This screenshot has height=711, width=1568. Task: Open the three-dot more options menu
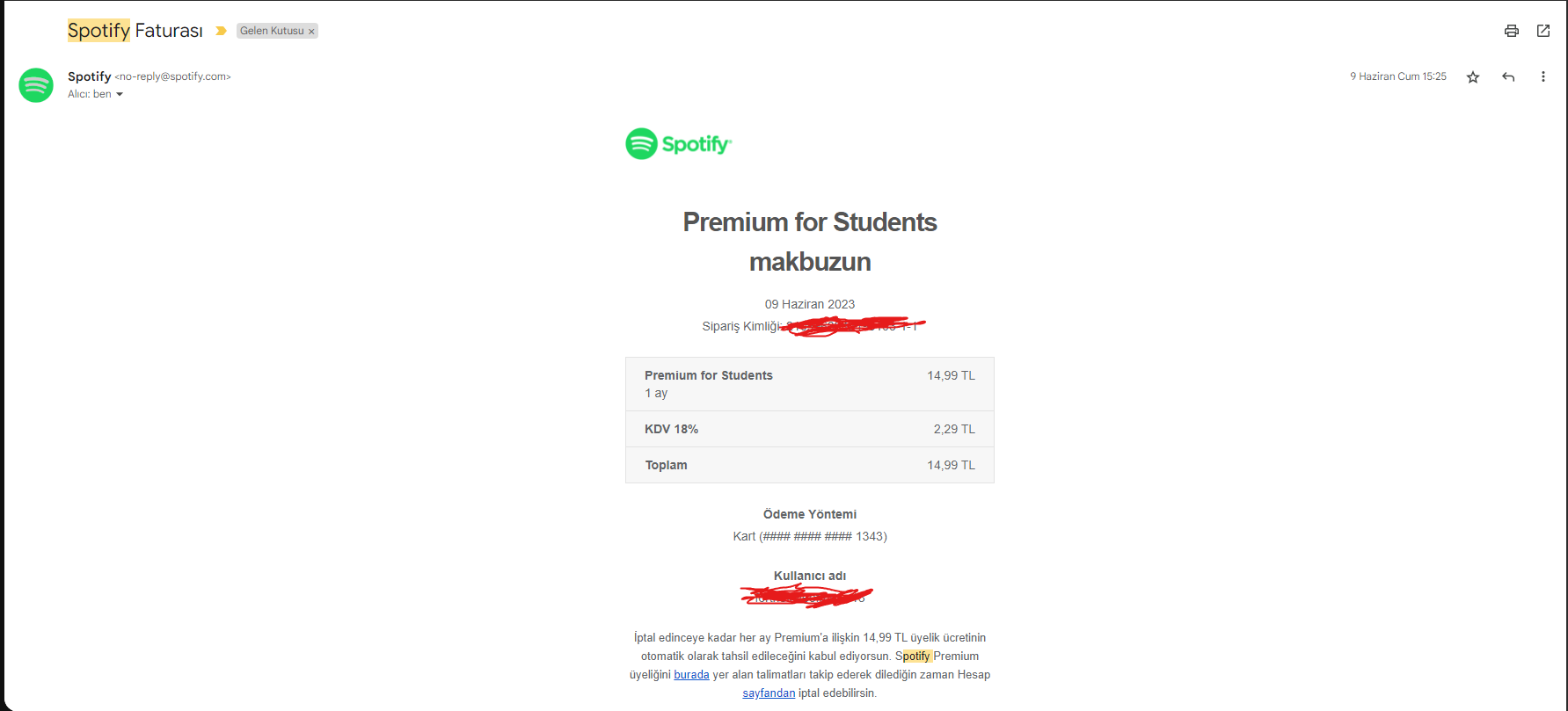point(1542,77)
